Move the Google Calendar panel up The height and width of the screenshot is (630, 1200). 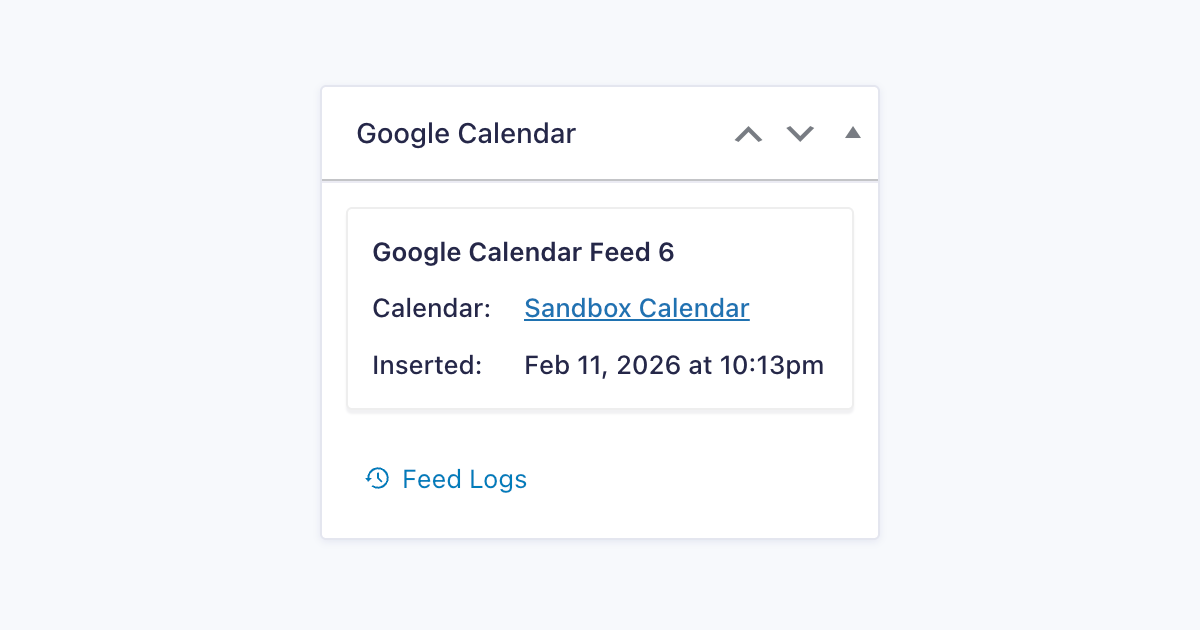pyautogui.click(x=748, y=134)
